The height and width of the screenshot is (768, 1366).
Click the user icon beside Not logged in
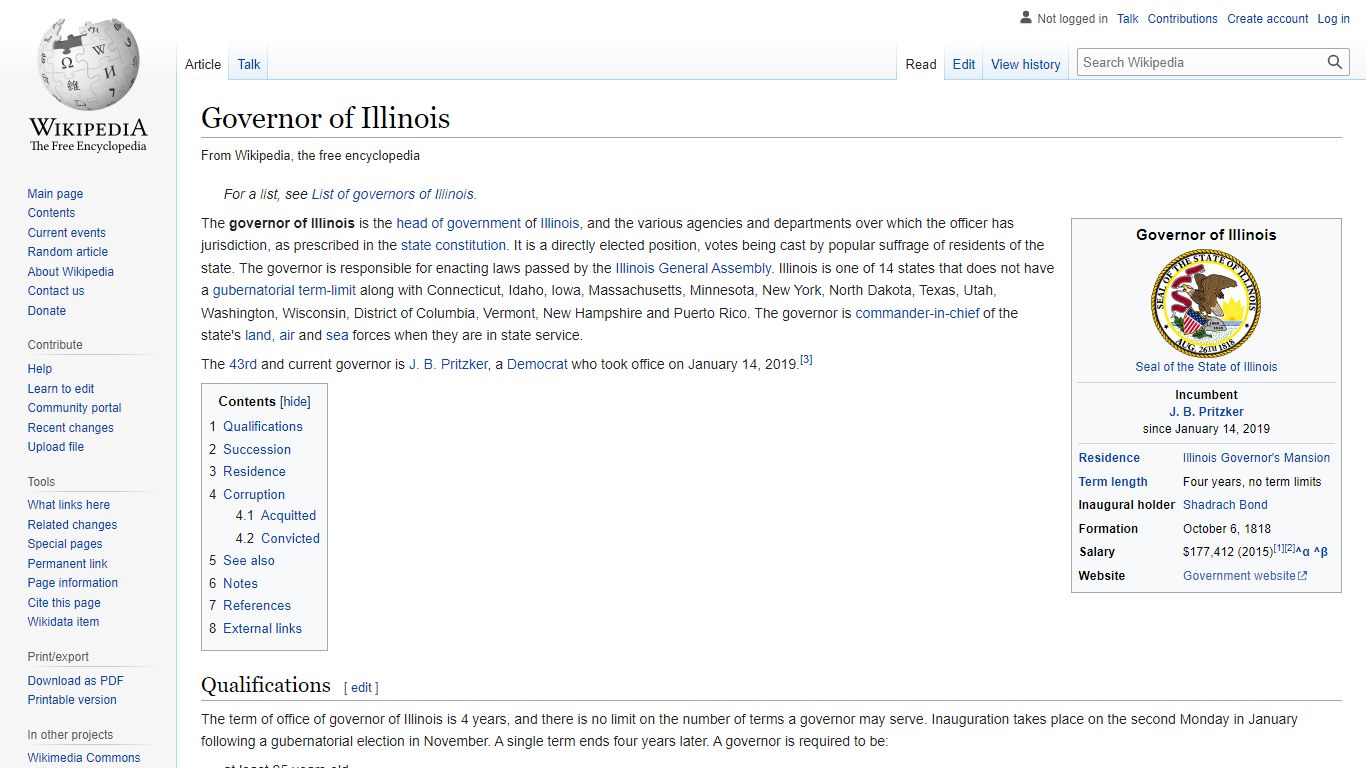(1026, 18)
